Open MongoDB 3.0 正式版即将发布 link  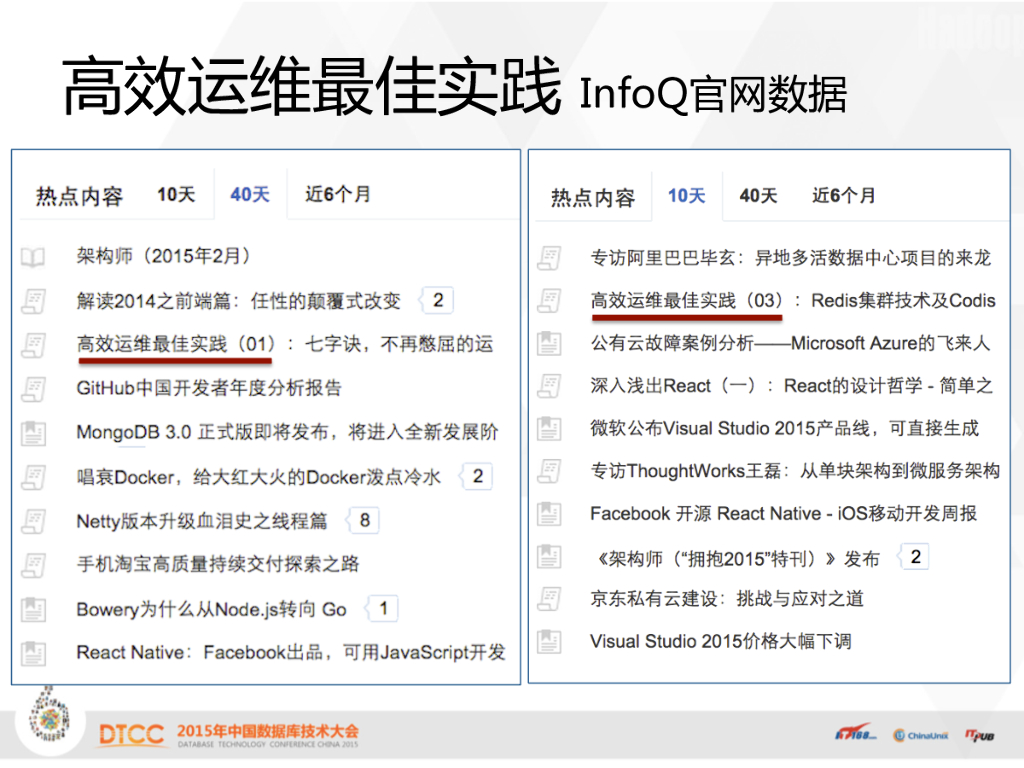pyautogui.click(x=287, y=432)
